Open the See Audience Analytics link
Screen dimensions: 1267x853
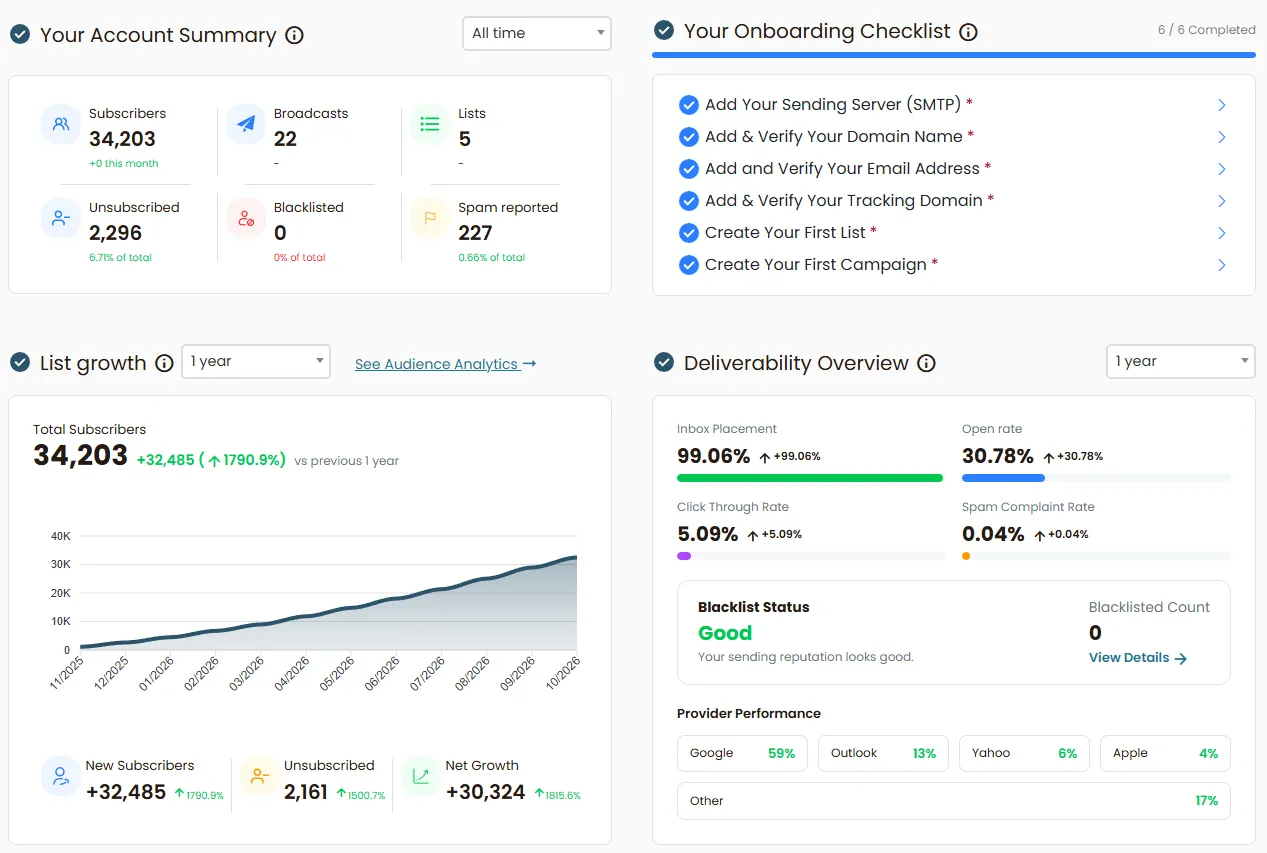(x=446, y=364)
